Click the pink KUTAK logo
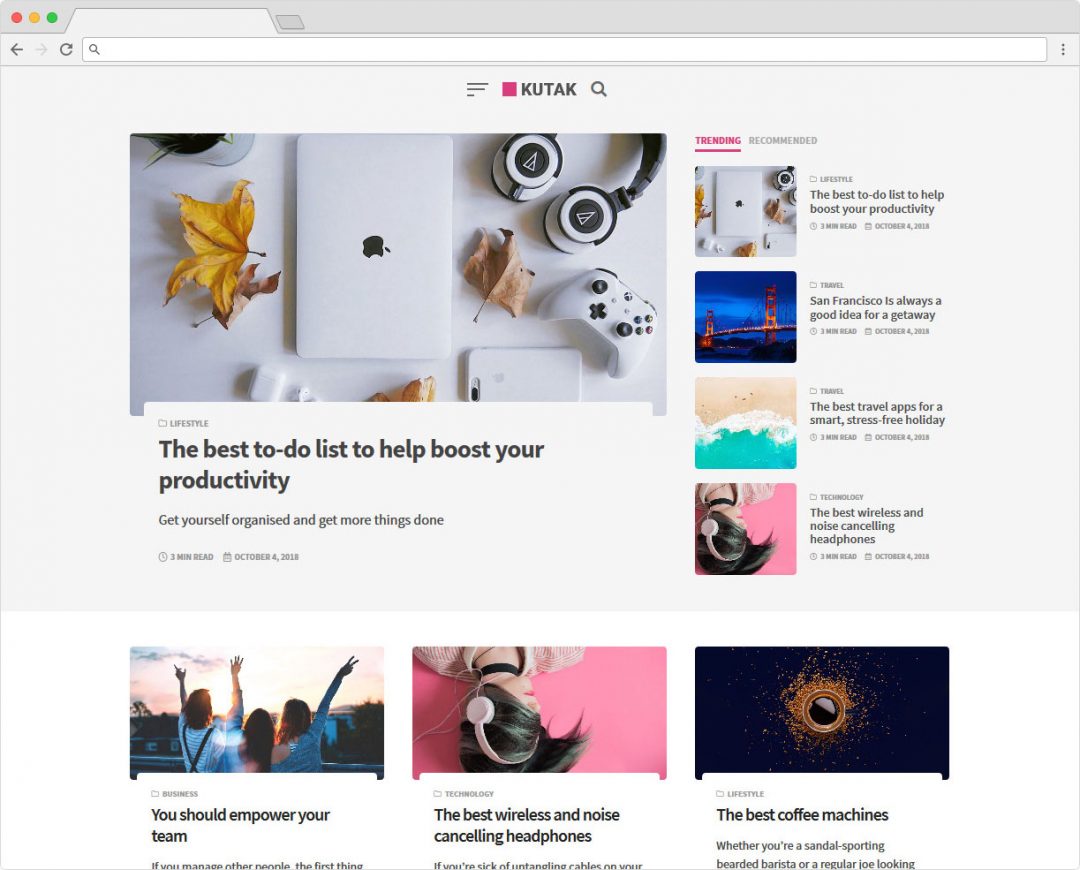 pyautogui.click(x=539, y=90)
